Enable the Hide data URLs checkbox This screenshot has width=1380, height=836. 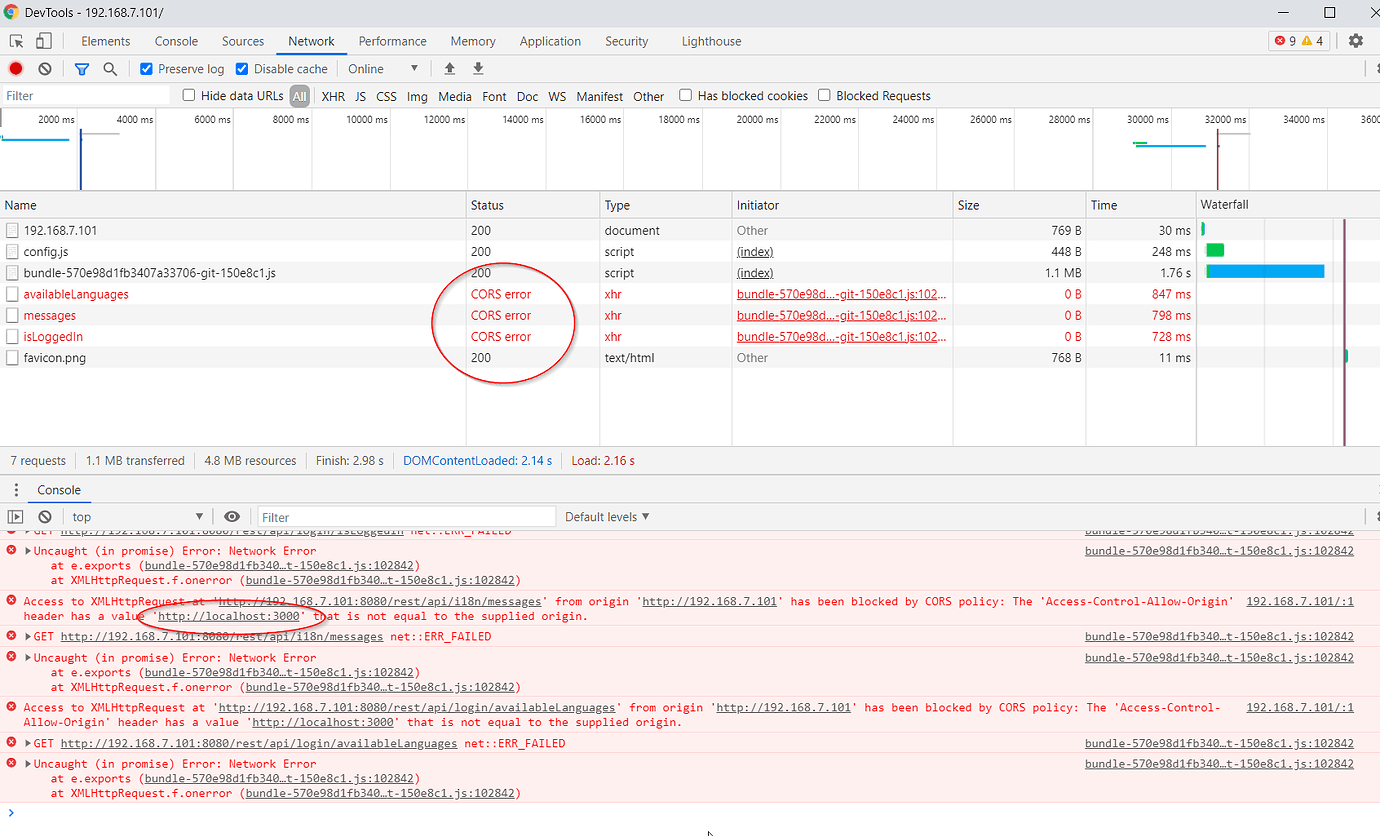tap(189, 95)
